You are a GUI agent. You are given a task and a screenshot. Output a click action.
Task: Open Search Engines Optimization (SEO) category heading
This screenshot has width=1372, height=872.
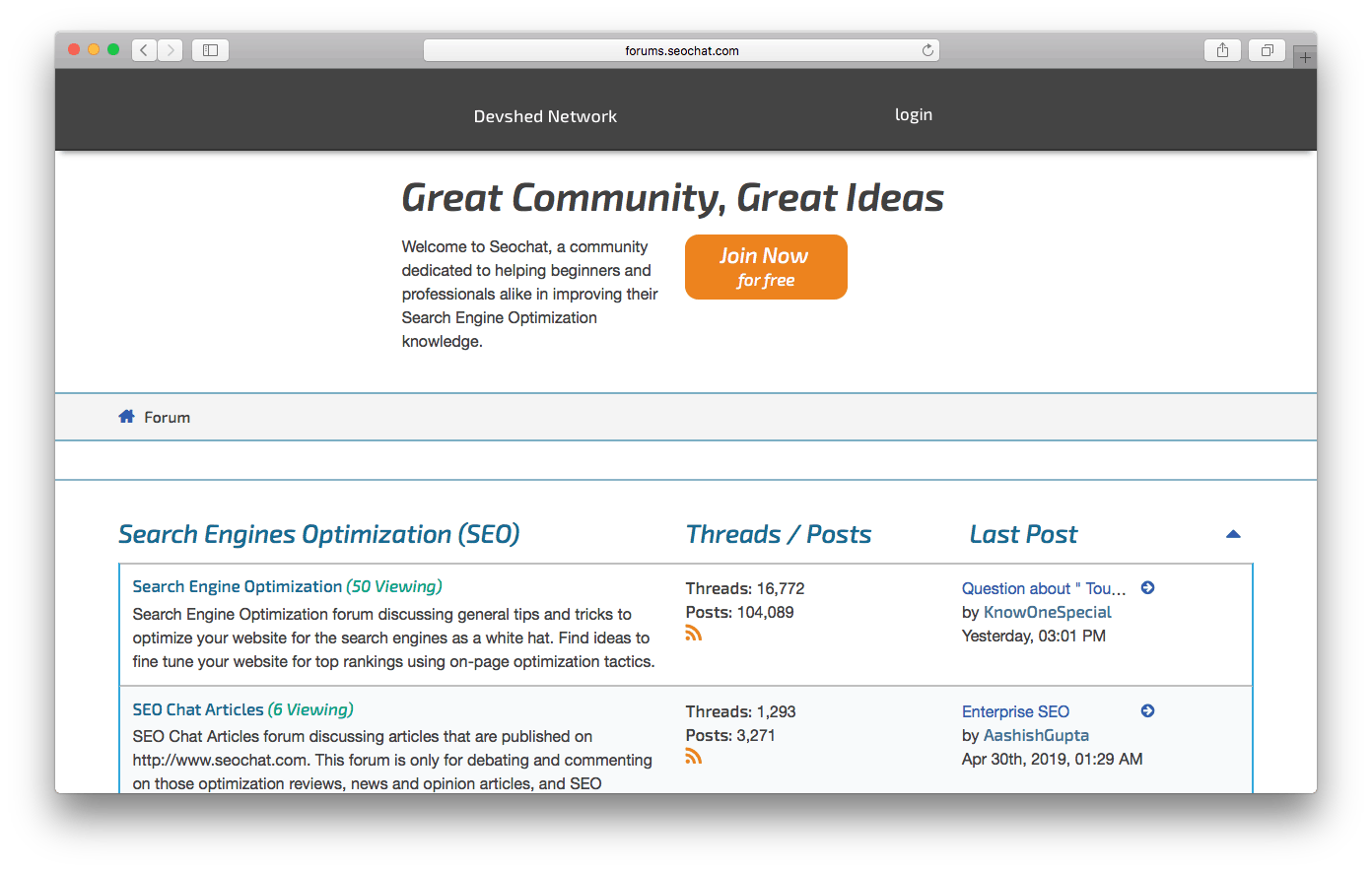click(319, 534)
